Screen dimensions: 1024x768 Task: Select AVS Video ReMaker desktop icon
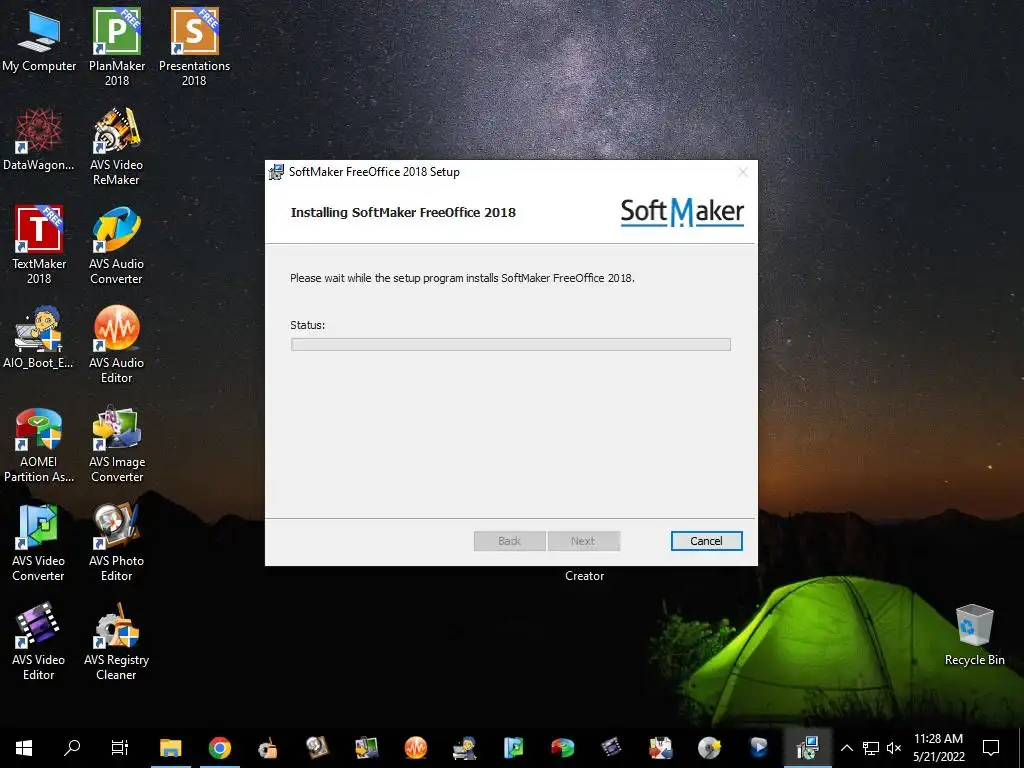click(116, 146)
